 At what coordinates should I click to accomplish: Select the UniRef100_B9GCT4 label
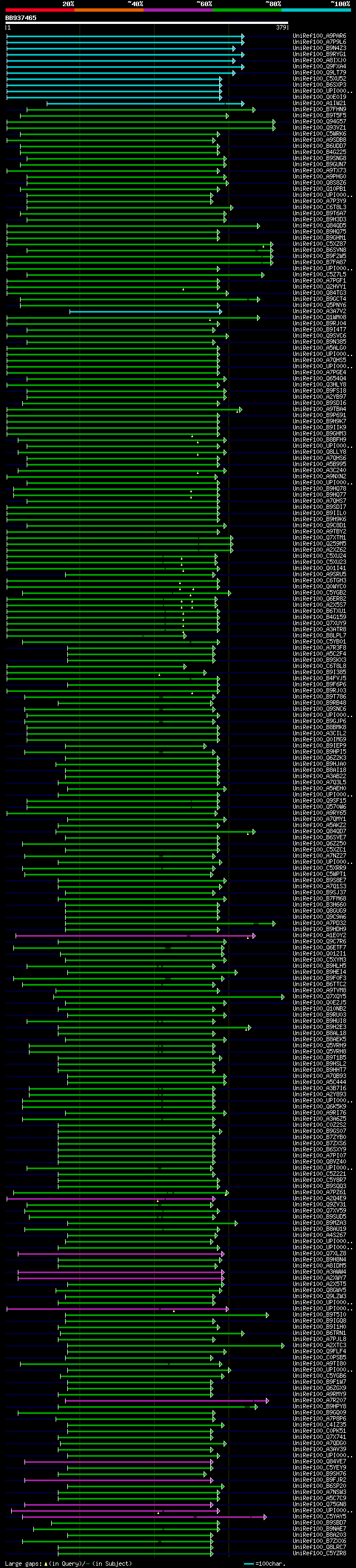click(319, 299)
